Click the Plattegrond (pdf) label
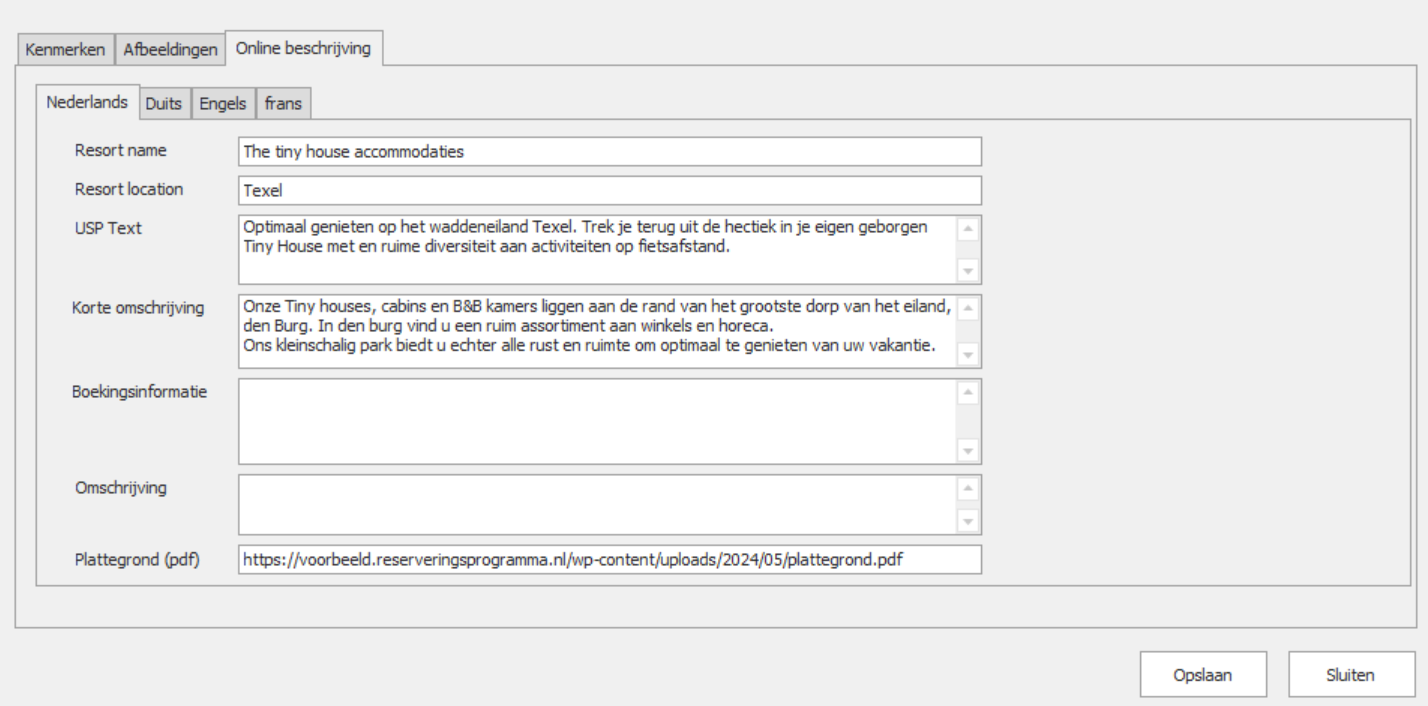 click(x=138, y=560)
